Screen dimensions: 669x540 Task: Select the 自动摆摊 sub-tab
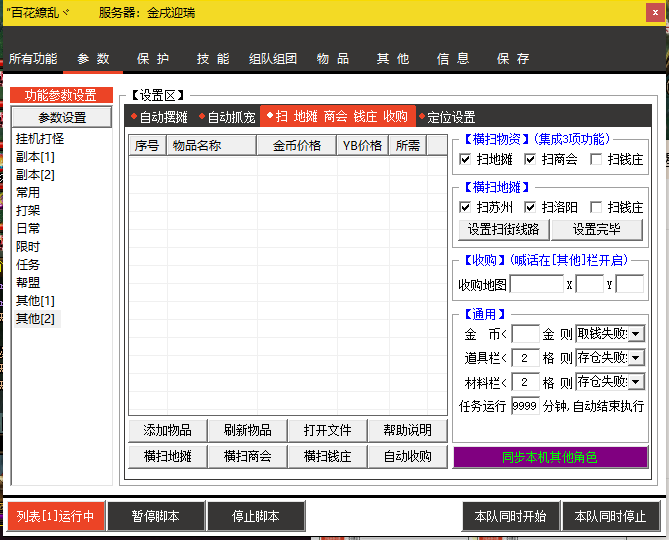[x=159, y=116]
